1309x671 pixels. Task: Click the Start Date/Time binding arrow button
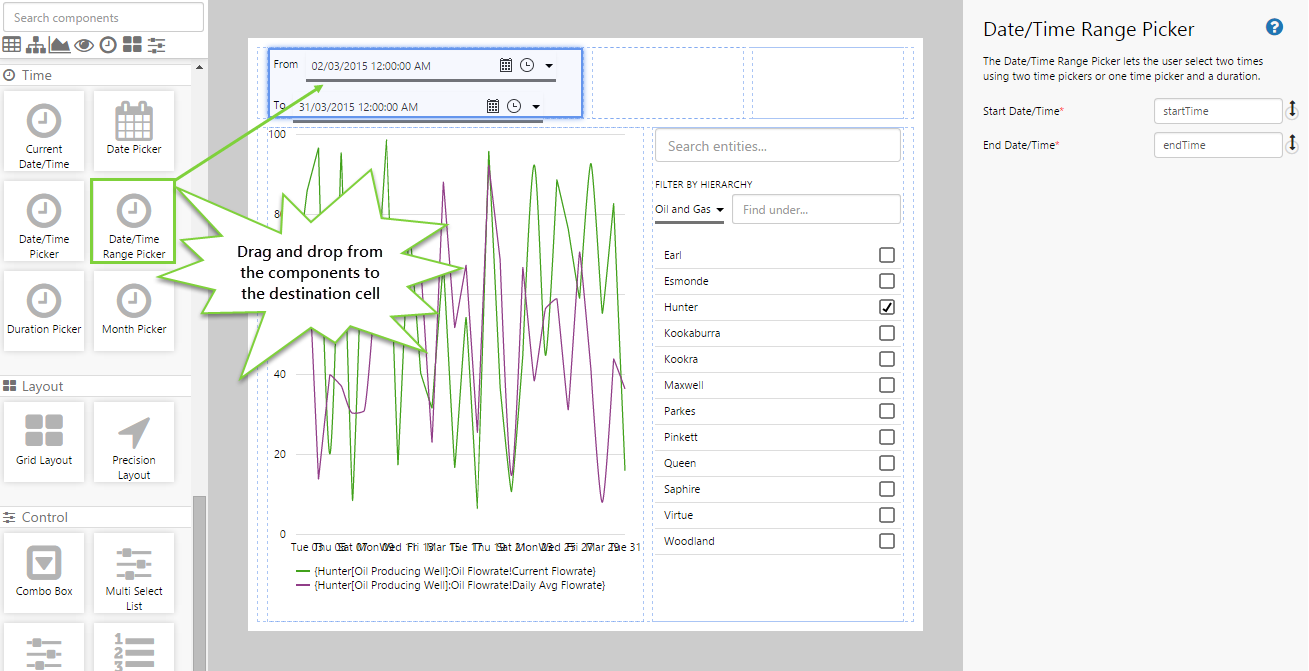coord(1292,111)
